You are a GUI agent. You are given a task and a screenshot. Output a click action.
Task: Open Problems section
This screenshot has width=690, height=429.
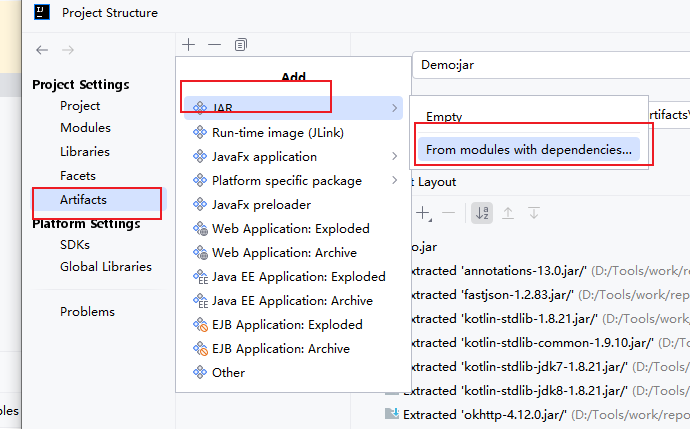[87, 312]
